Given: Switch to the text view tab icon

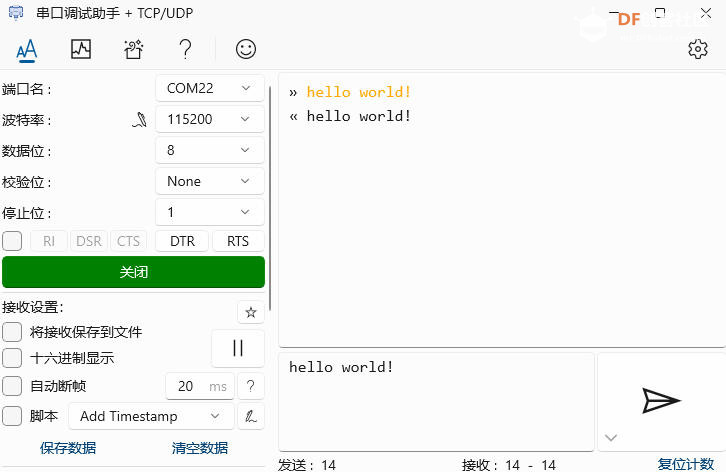Looking at the screenshot, I should [x=26, y=50].
